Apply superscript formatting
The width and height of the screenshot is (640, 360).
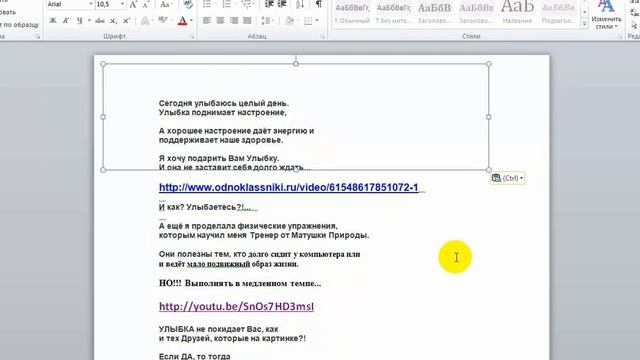point(127,20)
